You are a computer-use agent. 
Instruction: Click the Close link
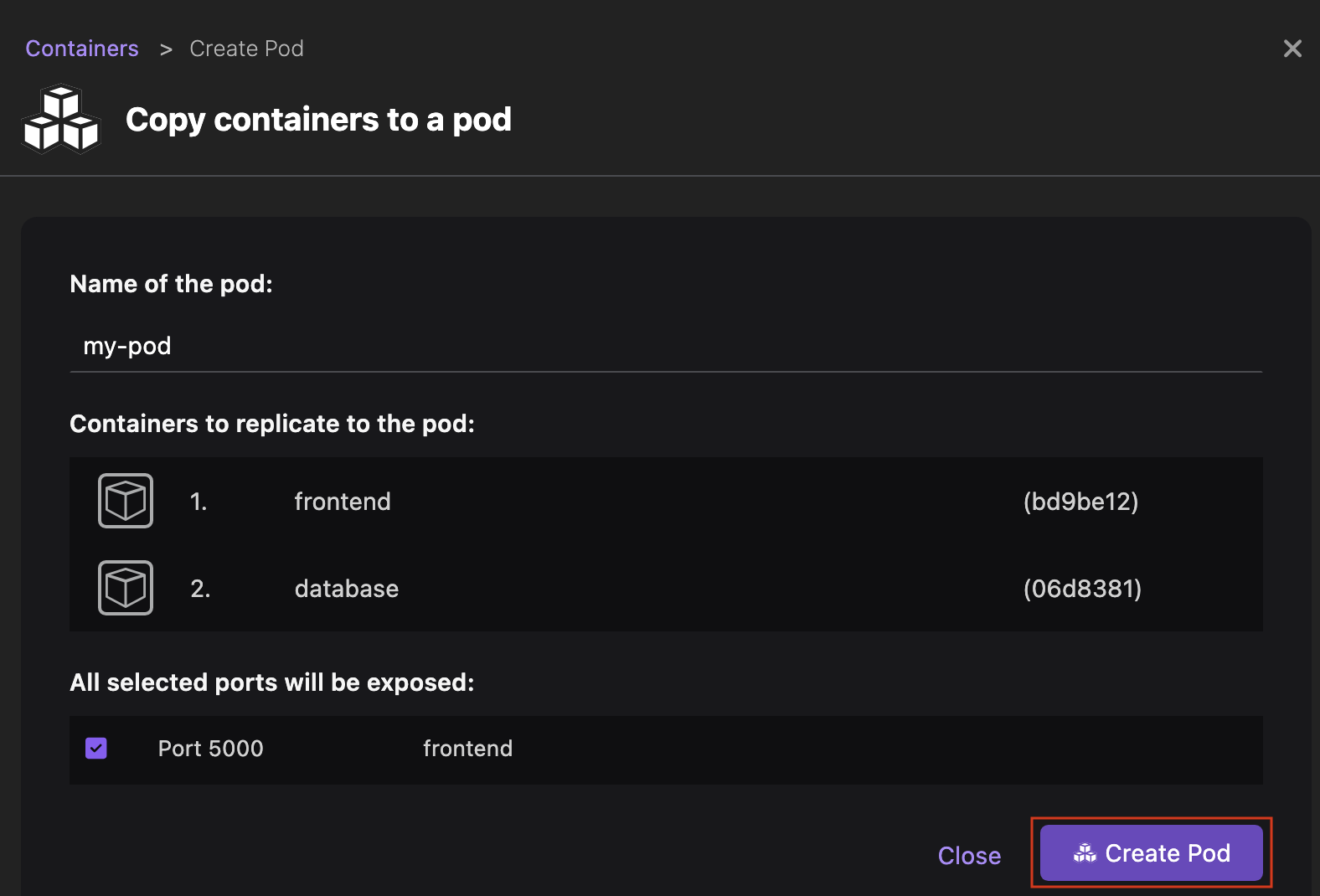click(x=969, y=856)
